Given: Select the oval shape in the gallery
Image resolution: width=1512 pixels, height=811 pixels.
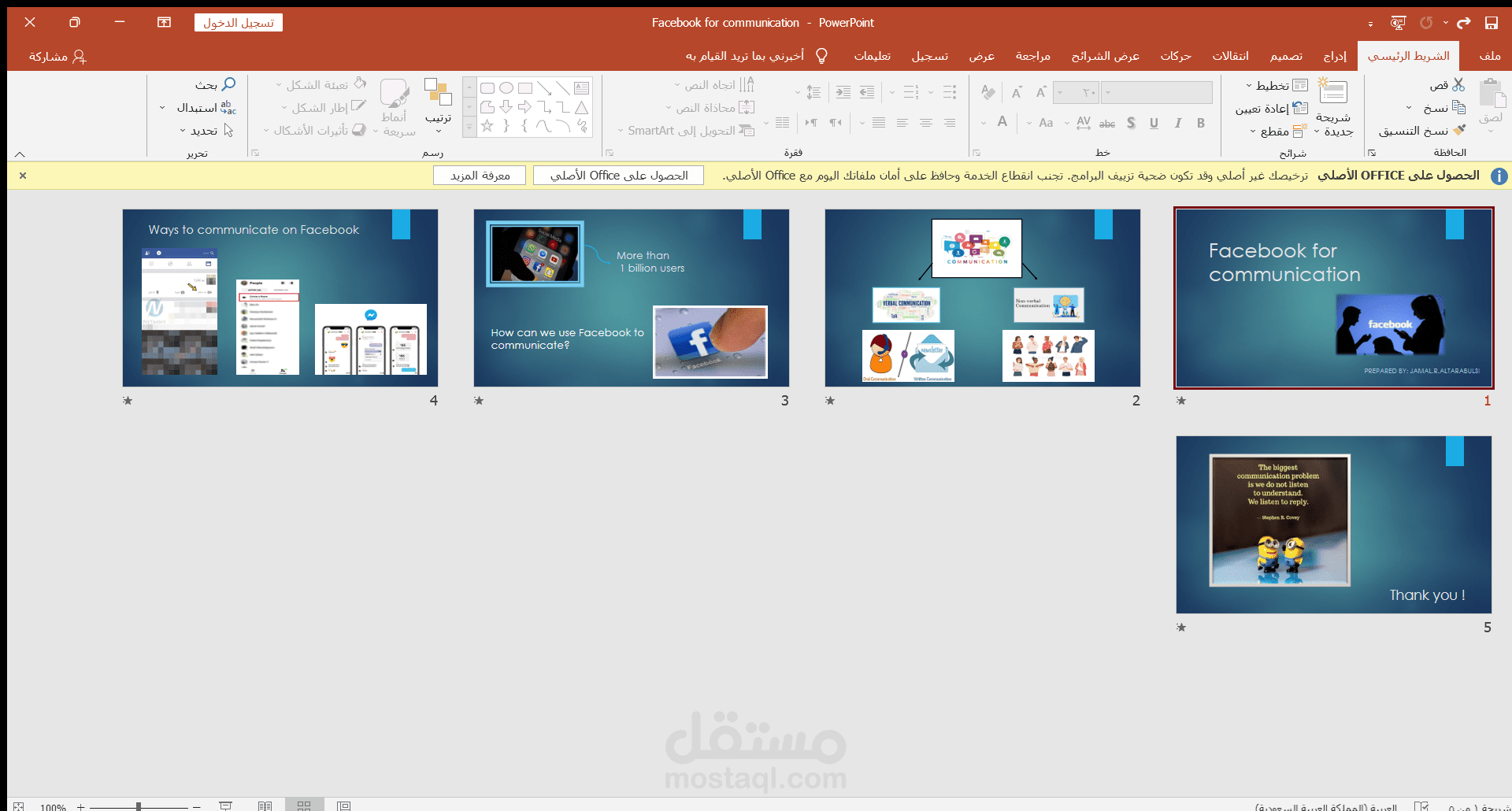Looking at the screenshot, I should coord(506,88).
